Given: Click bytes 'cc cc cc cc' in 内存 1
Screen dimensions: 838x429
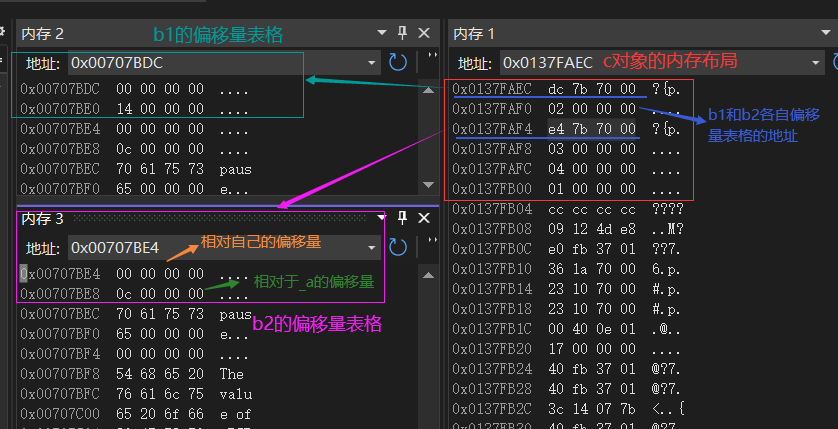Looking at the screenshot, I should 592,209.
